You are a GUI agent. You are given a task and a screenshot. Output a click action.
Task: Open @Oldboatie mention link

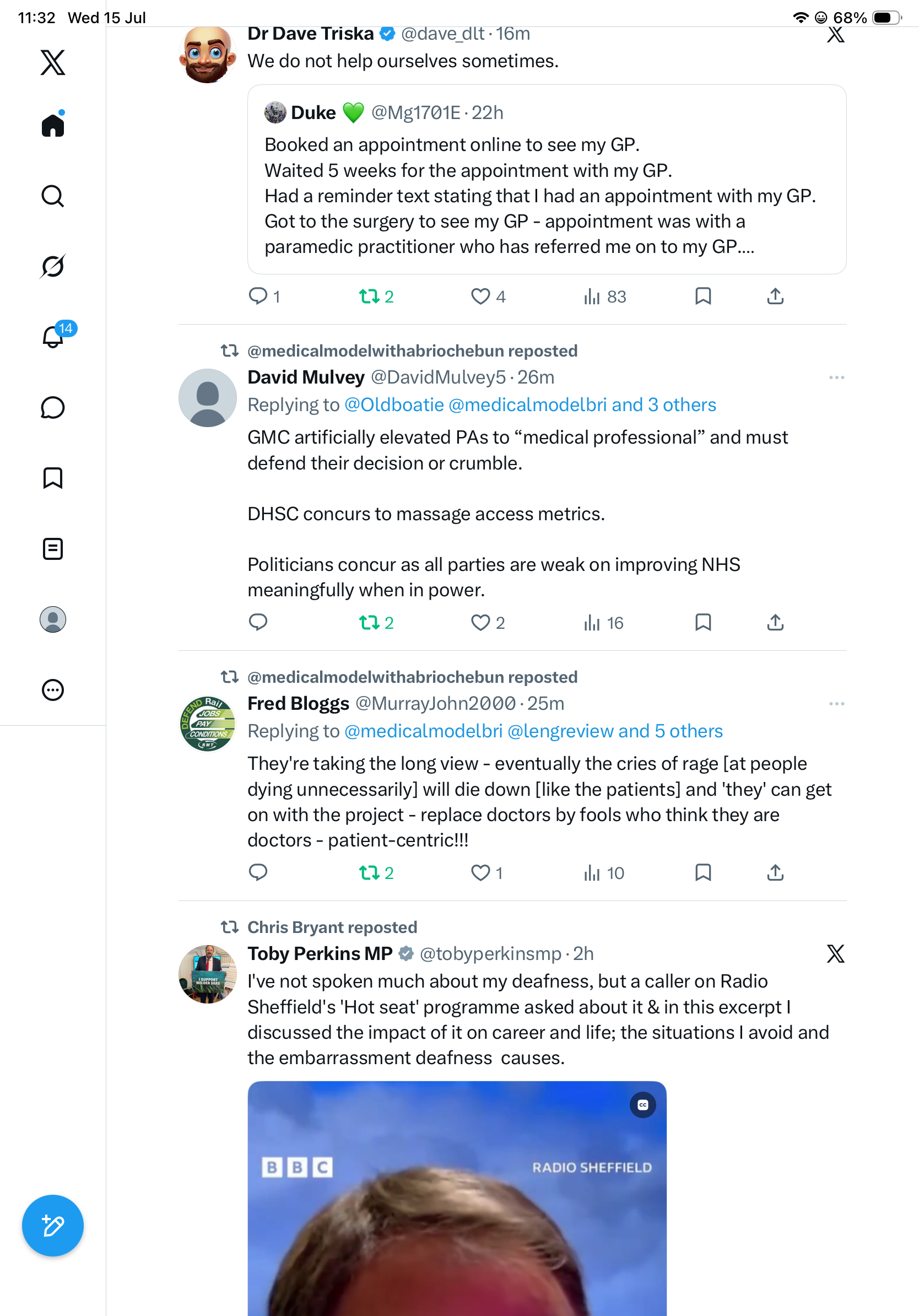pyautogui.click(x=394, y=404)
